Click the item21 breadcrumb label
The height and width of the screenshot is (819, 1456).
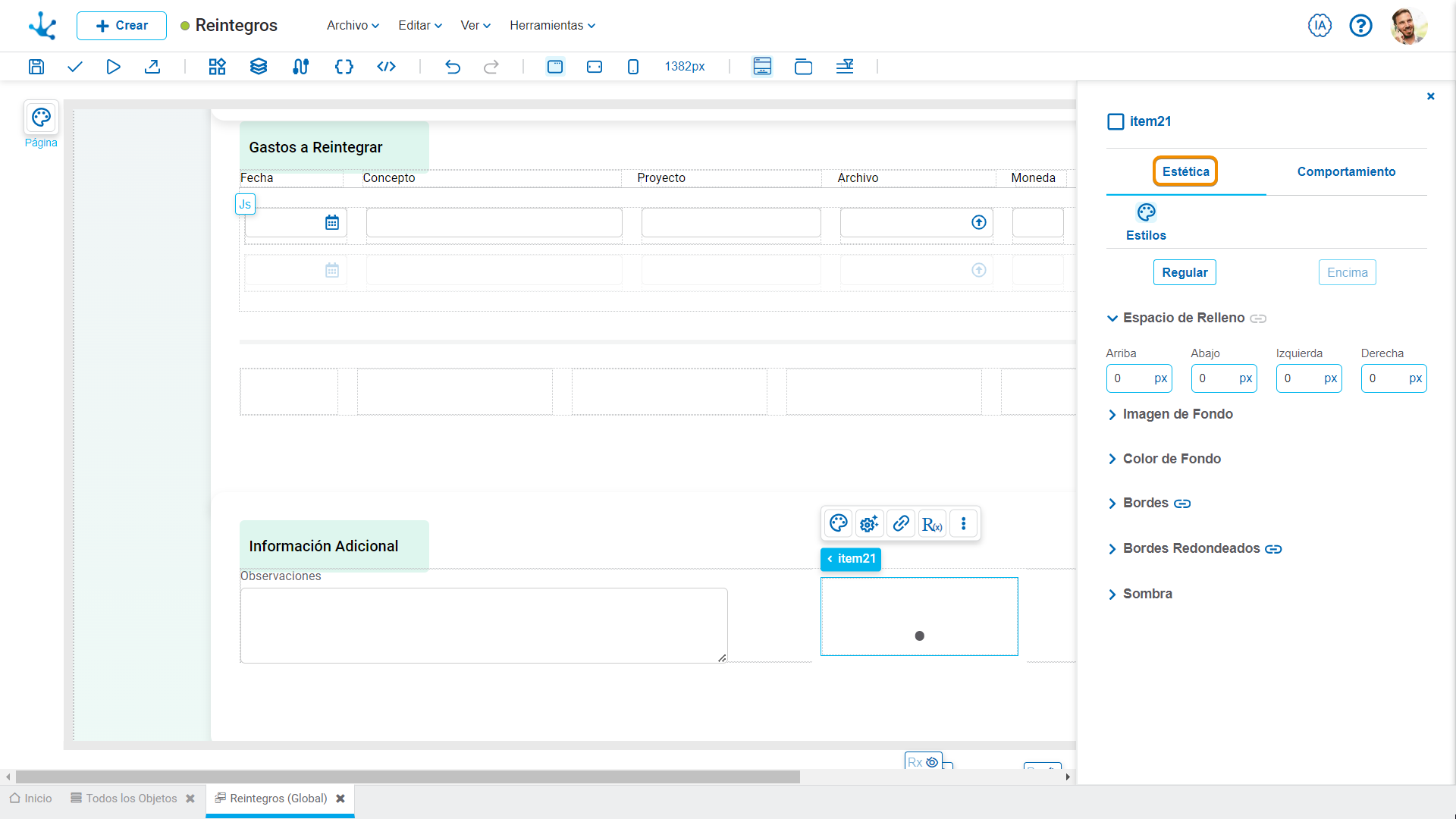(x=851, y=559)
